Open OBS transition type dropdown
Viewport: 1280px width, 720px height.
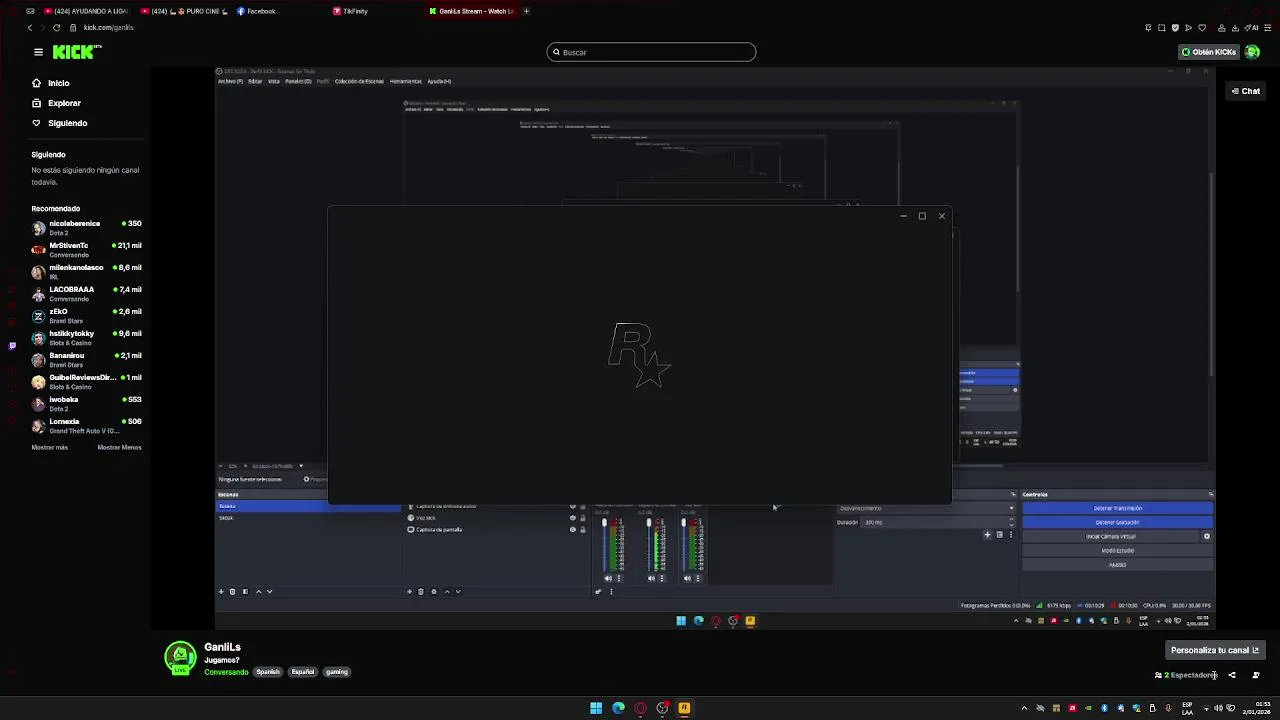[926, 508]
